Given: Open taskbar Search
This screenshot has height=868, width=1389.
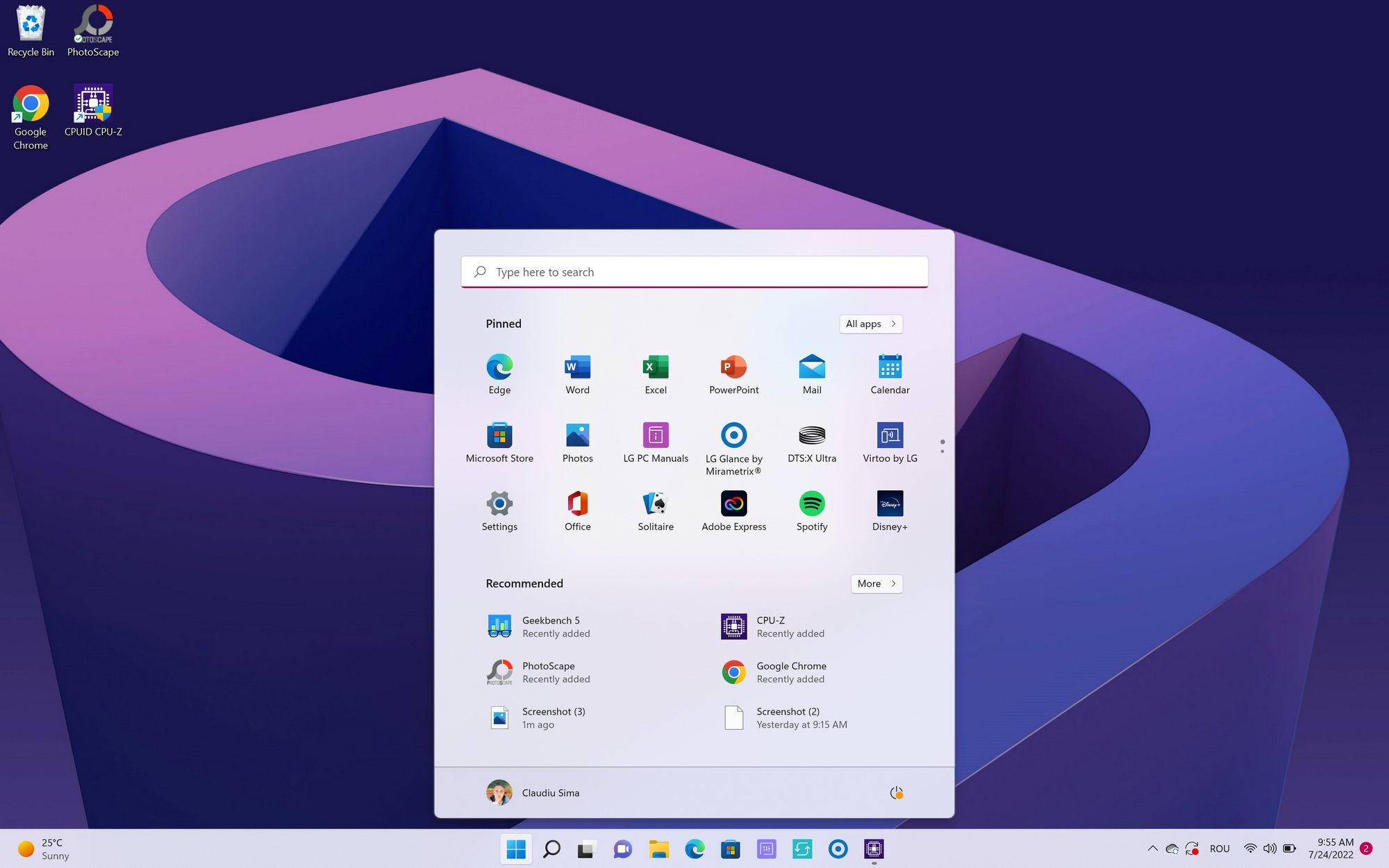Looking at the screenshot, I should coord(552,849).
